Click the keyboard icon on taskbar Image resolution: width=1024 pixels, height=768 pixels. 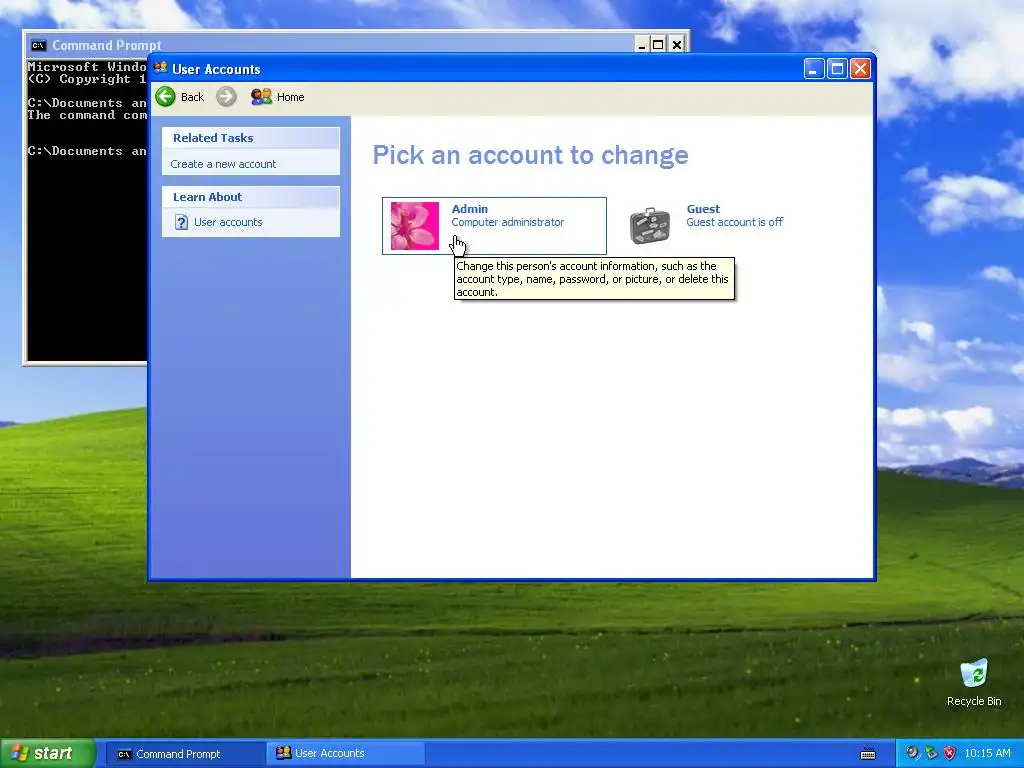click(868, 754)
